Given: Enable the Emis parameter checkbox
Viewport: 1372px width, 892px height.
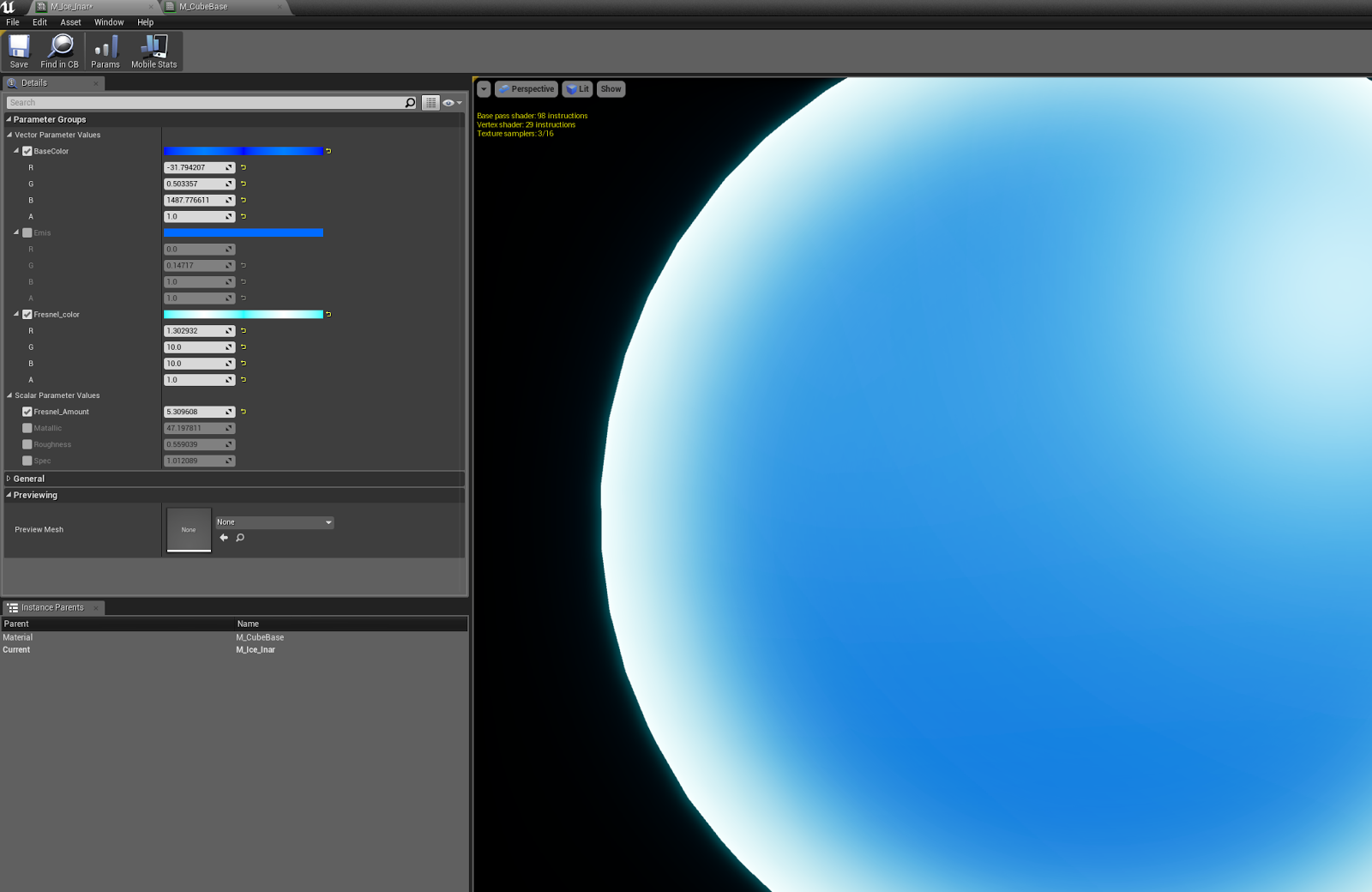Looking at the screenshot, I should pos(27,232).
